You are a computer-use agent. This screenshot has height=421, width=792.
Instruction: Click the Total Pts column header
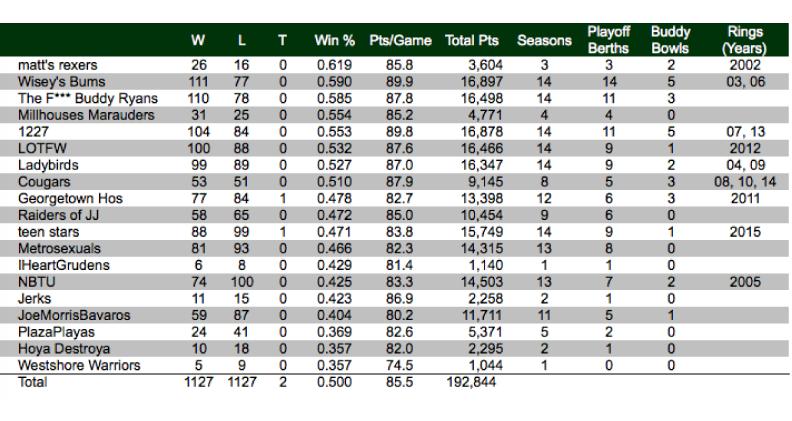click(x=472, y=40)
